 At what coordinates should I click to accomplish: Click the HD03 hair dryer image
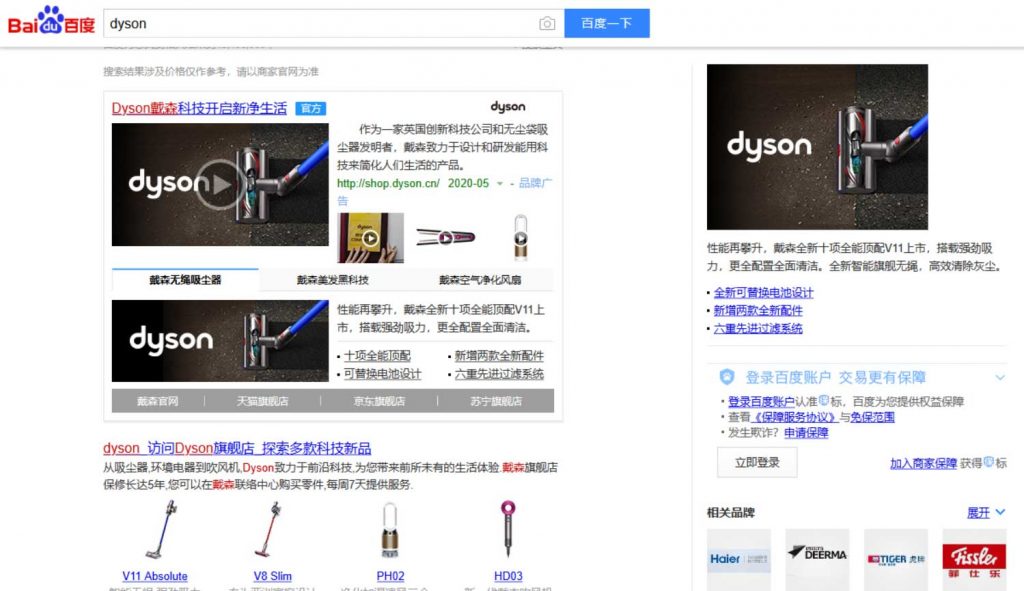click(x=508, y=530)
